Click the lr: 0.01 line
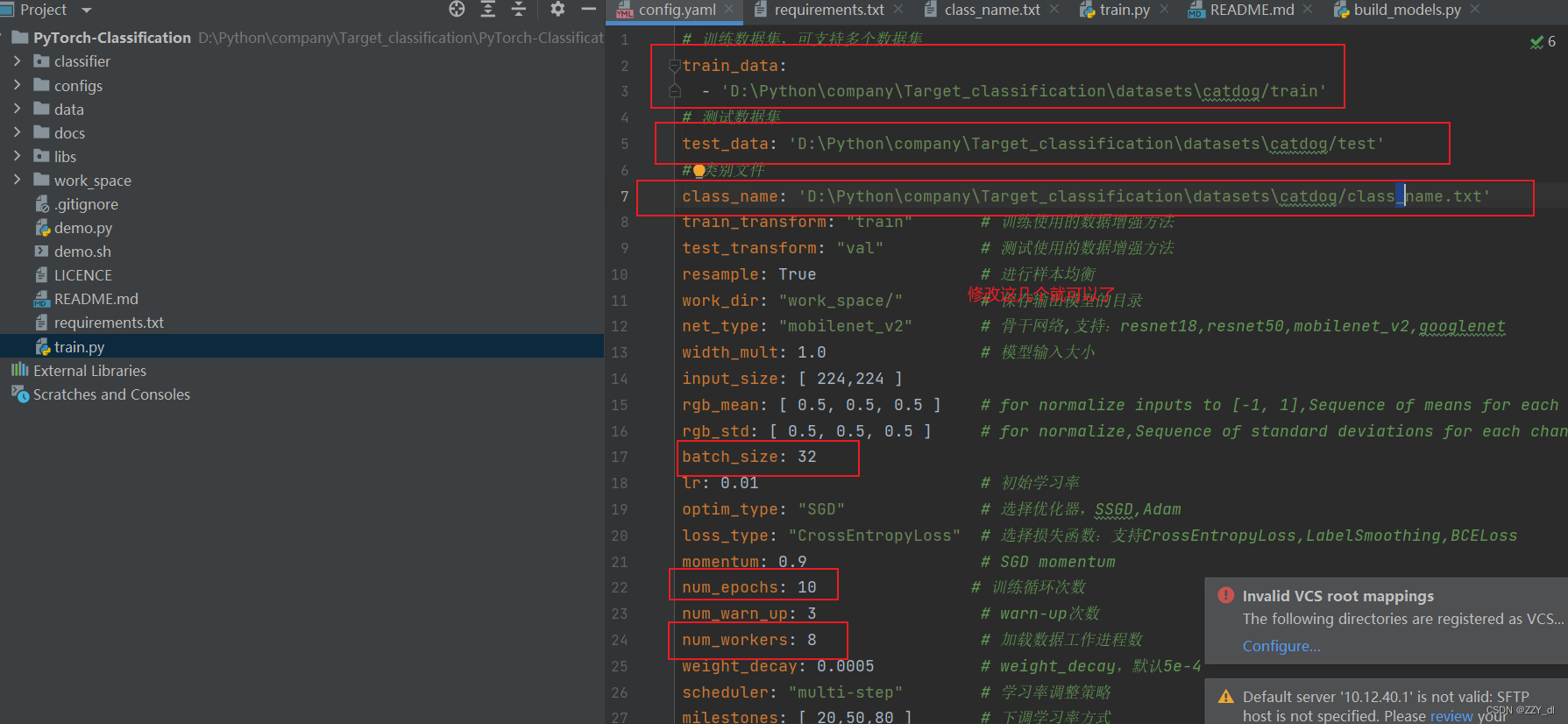This screenshot has width=1568, height=724. [x=720, y=483]
